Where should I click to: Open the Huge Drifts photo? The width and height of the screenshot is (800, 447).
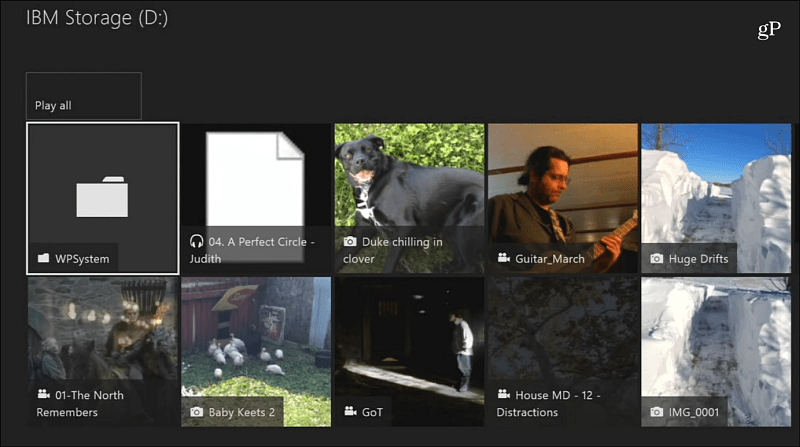[x=716, y=198]
